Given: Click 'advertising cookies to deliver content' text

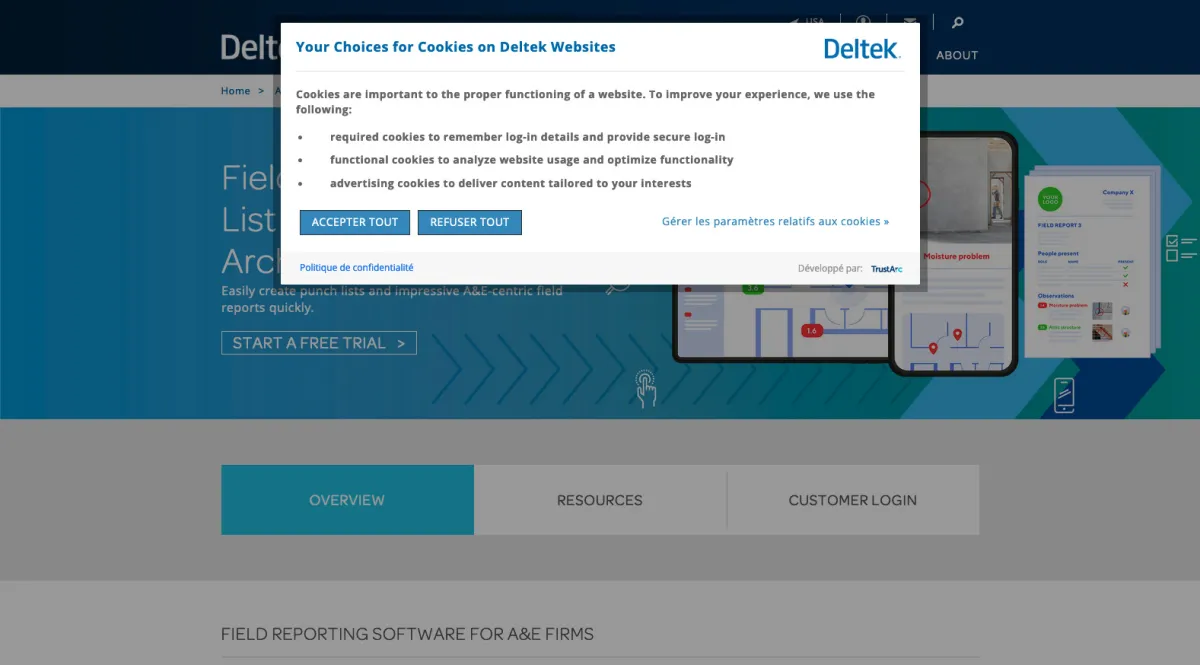Looking at the screenshot, I should pyautogui.click(x=510, y=184).
